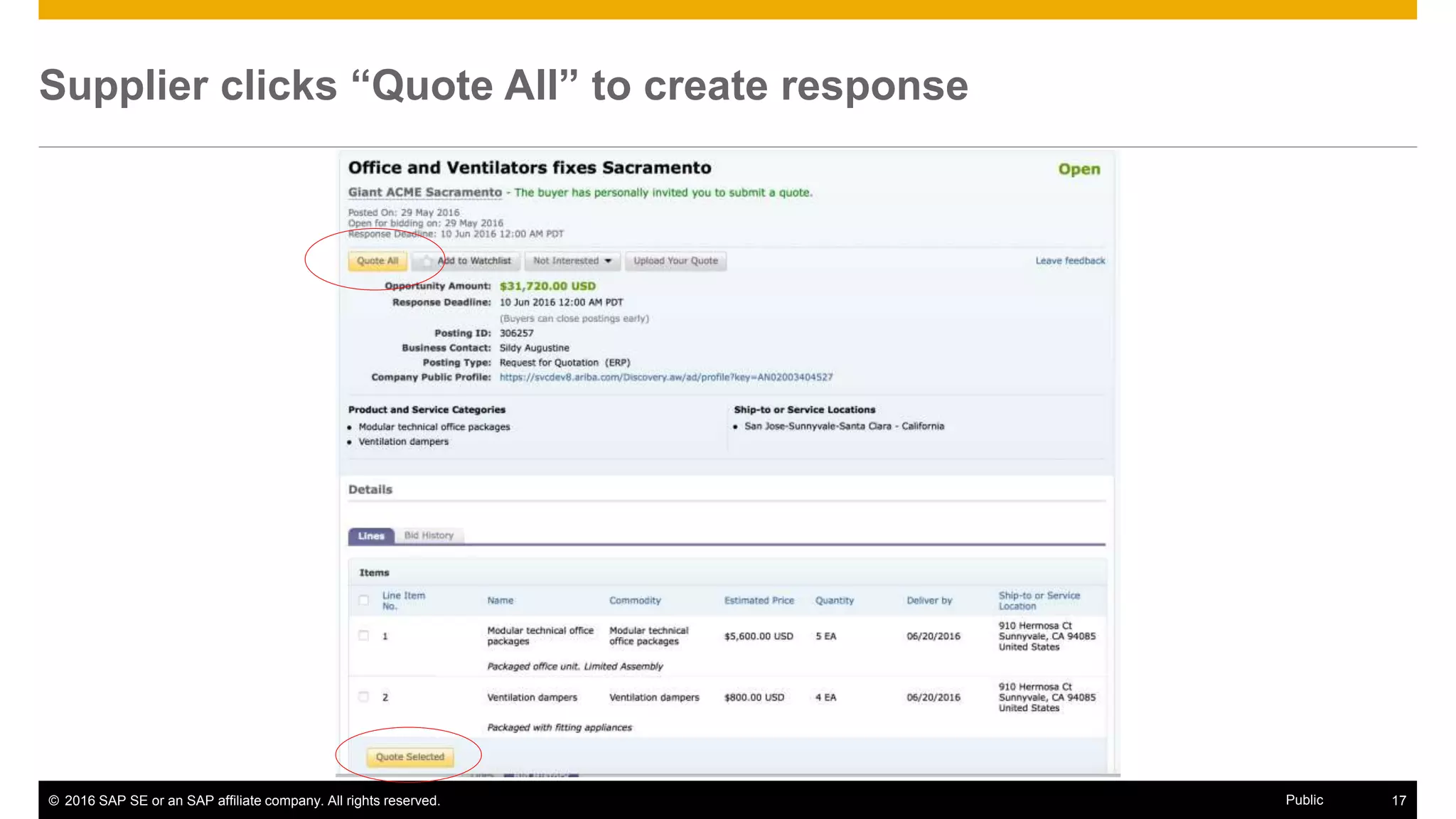Click the Packaged with fitting appliances note

click(x=560, y=727)
